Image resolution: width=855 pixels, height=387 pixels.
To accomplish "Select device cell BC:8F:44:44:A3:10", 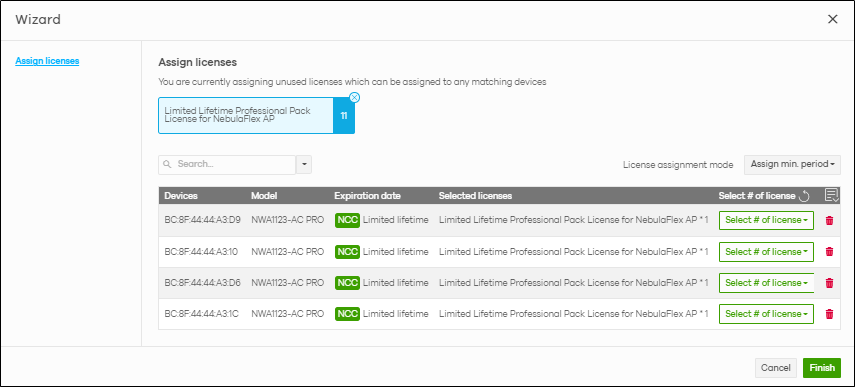I will click(x=201, y=251).
